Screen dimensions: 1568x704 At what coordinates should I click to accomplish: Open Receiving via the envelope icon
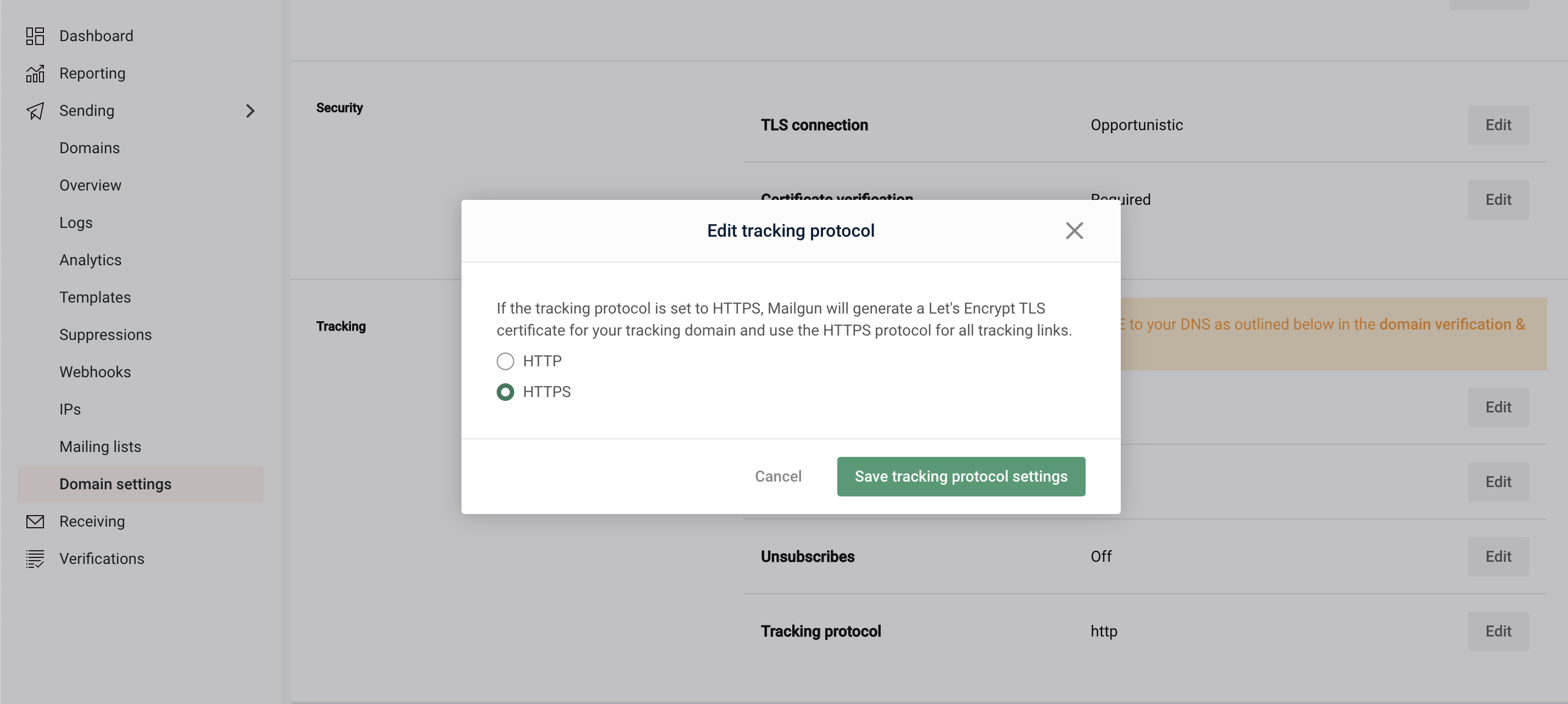[35, 522]
